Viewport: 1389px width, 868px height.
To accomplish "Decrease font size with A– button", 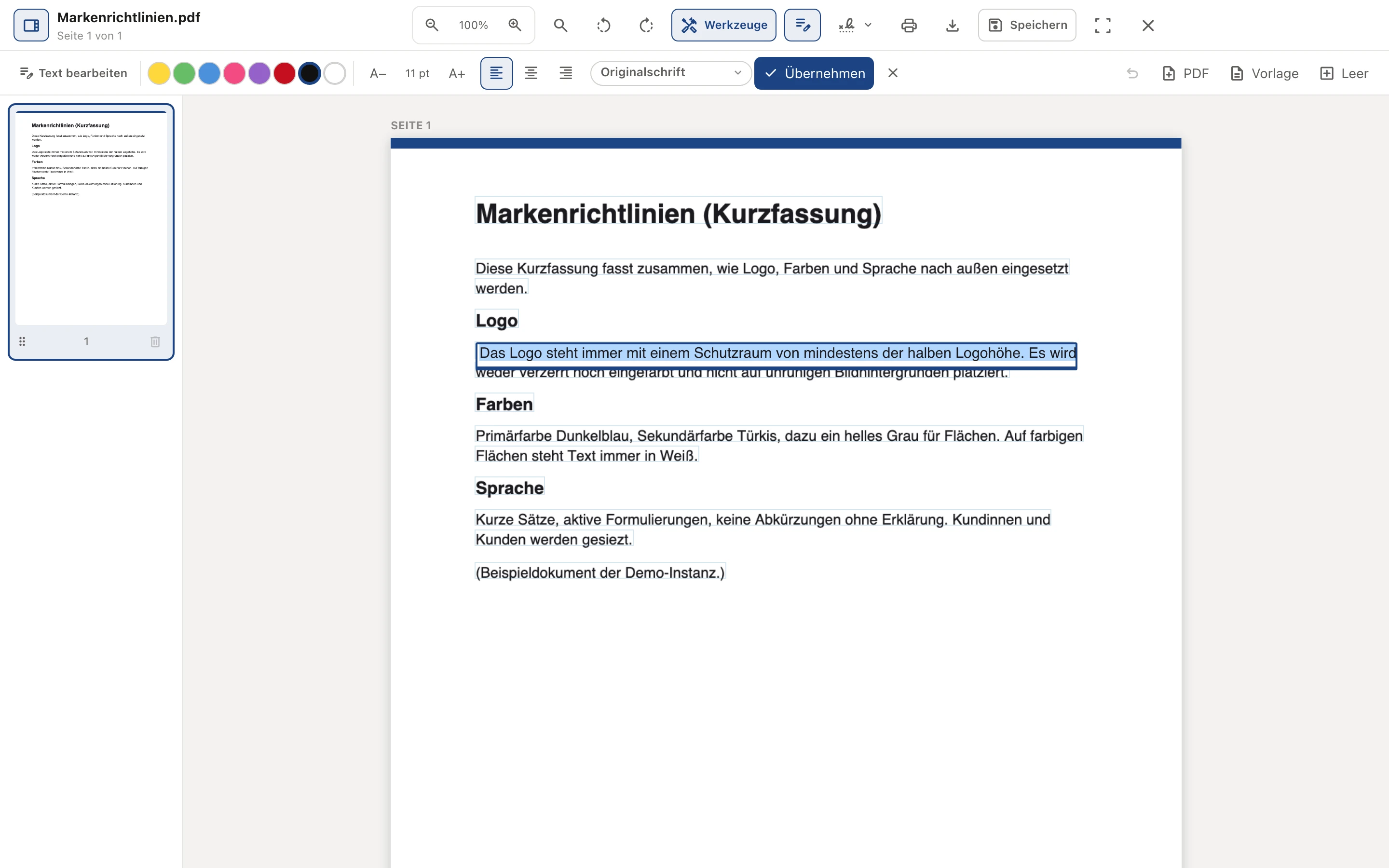I will [x=378, y=73].
